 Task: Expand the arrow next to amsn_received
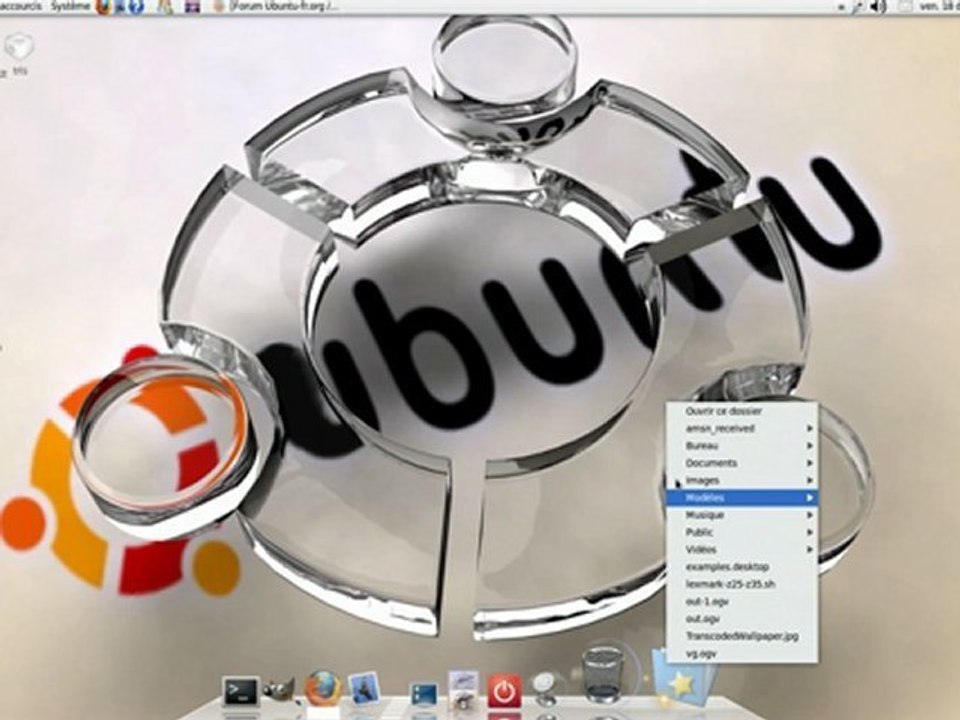[x=809, y=429]
